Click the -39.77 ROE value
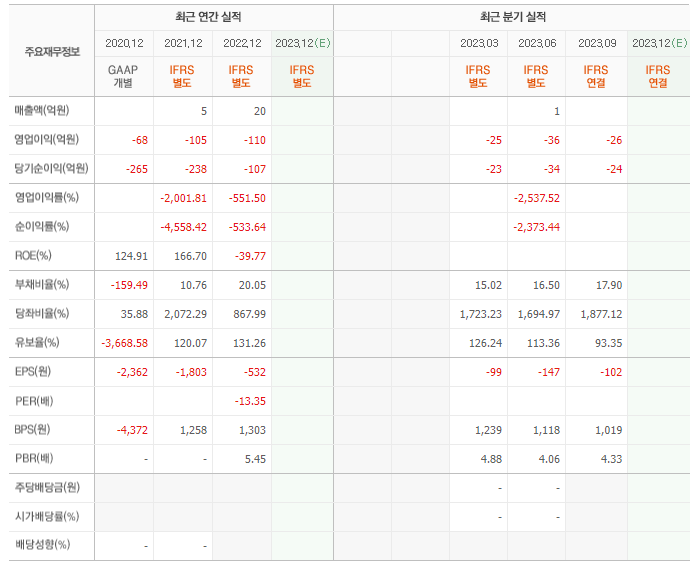 250,256
